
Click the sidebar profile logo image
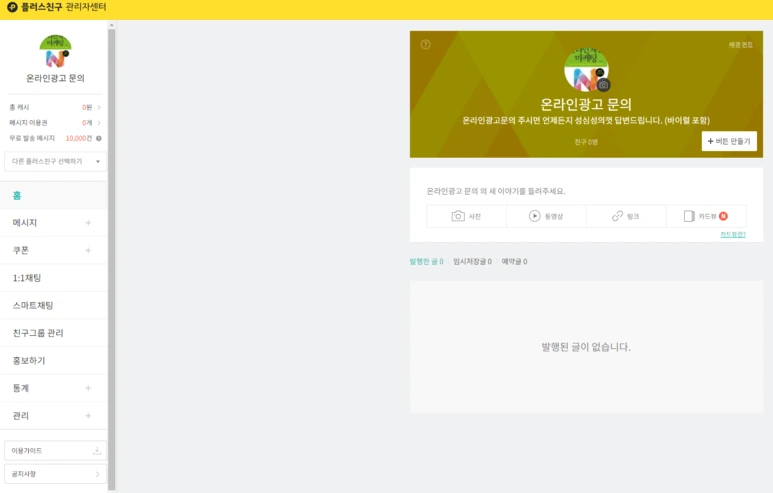click(x=55, y=51)
